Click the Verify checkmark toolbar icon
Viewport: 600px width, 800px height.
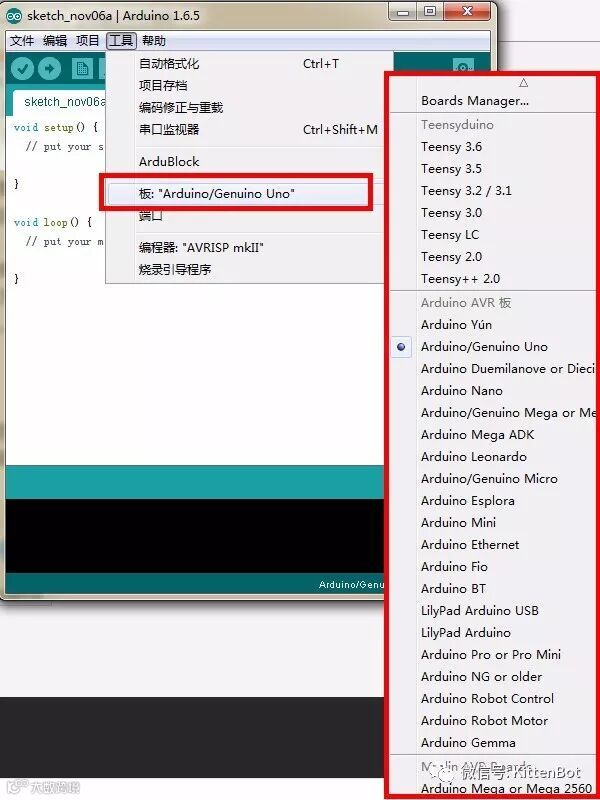click(22, 69)
